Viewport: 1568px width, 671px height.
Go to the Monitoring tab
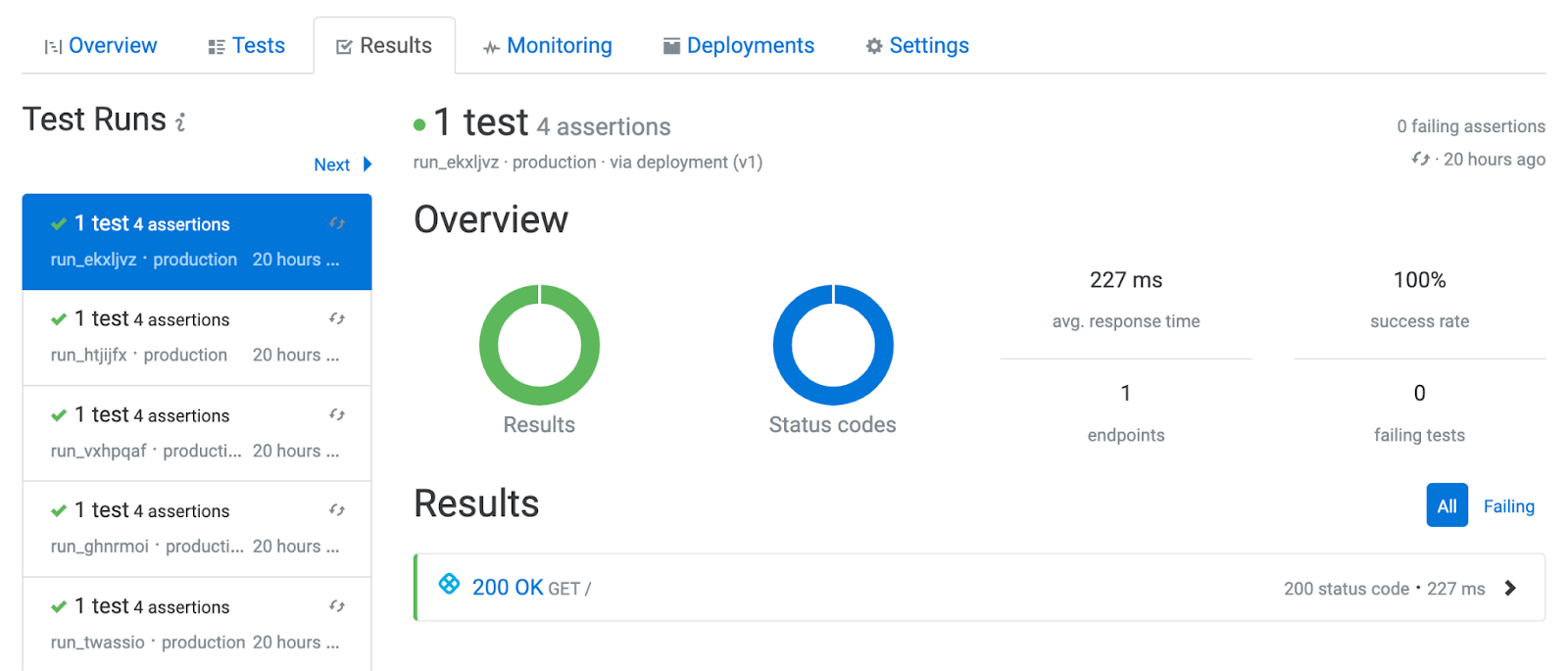(x=548, y=46)
